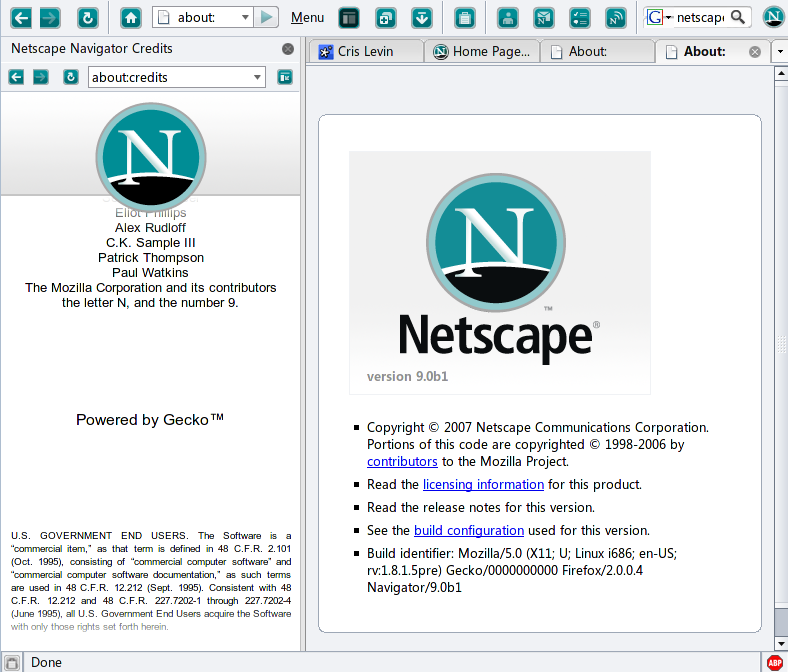Viewport: 788px width, 672px height.
Task: Open the build configuration link
Action: coord(469,530)
